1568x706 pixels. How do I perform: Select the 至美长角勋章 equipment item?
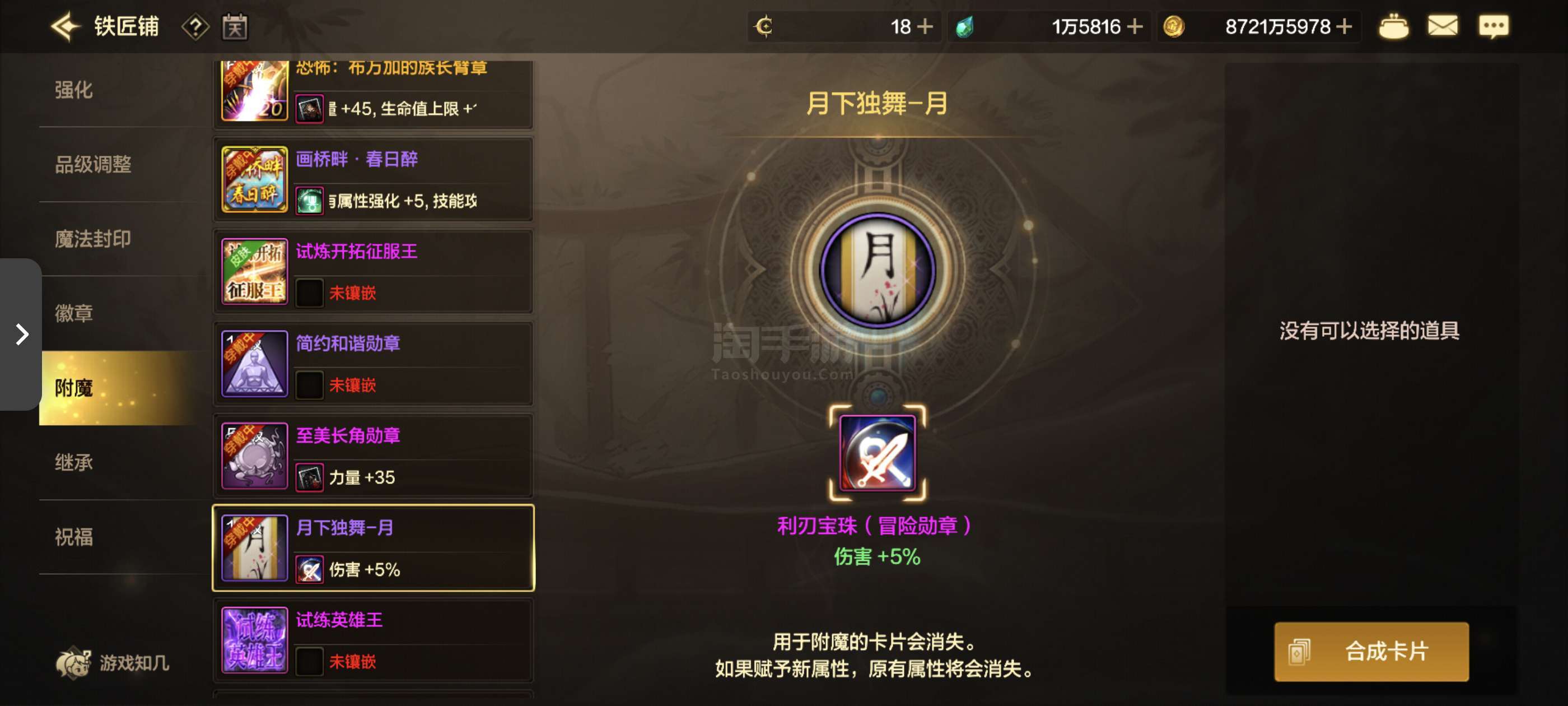click(373, 456)
